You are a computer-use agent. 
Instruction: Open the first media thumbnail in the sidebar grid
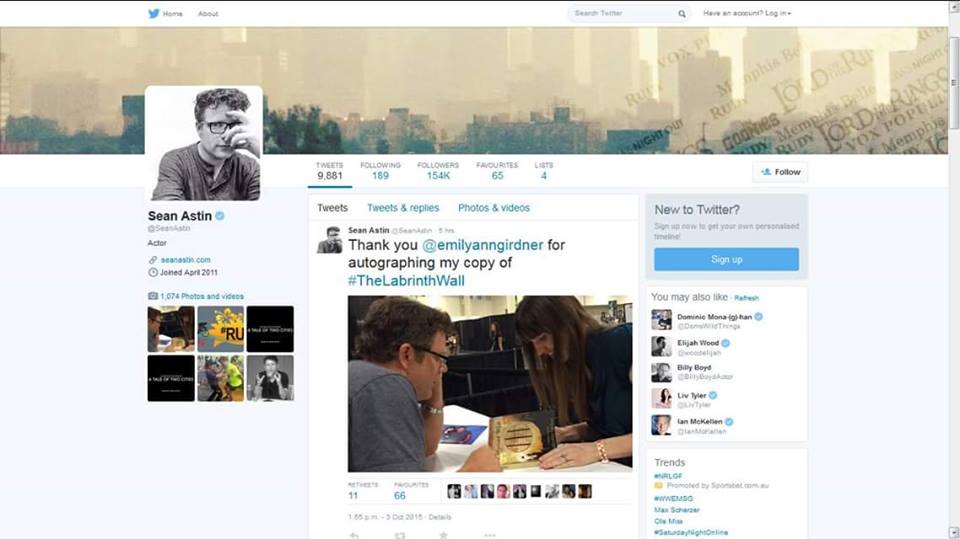pos(171,329)
